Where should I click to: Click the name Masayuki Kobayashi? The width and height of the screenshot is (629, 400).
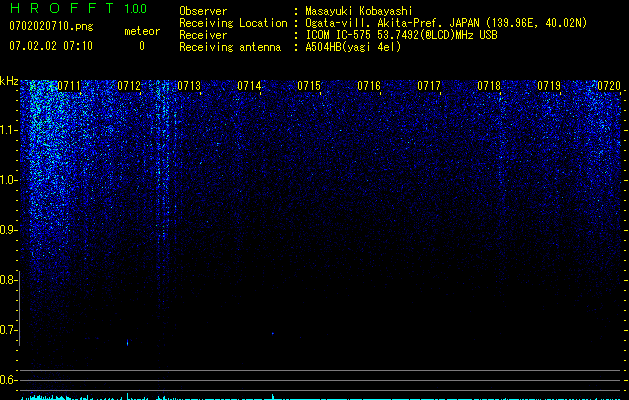coord(359,11)
